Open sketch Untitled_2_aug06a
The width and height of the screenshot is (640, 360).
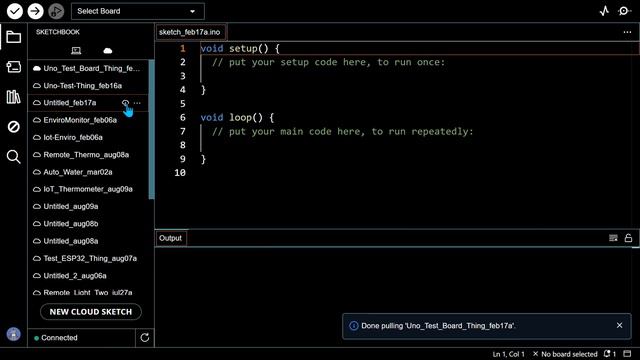pos(75,276)
